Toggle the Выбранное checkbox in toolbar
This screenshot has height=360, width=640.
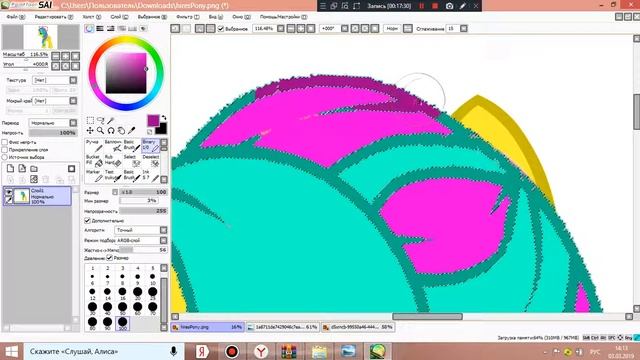tap(221, 29)
